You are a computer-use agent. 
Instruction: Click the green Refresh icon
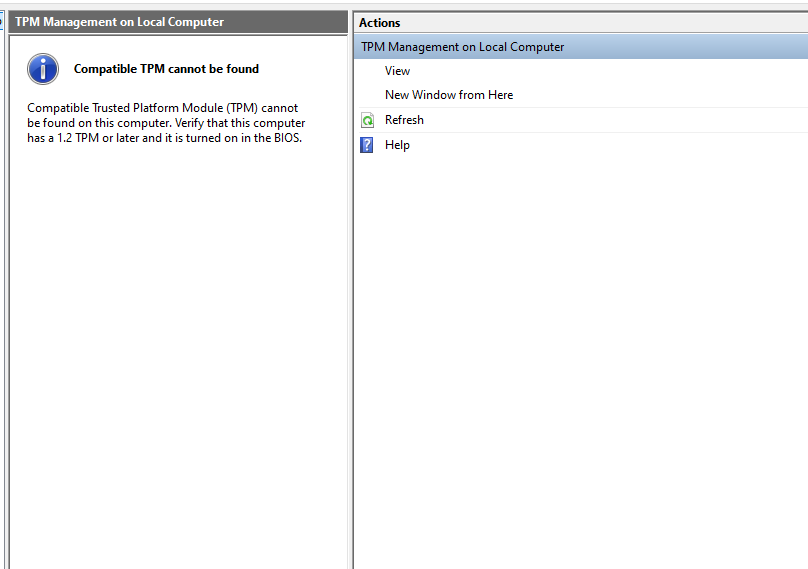coord(367,120)
